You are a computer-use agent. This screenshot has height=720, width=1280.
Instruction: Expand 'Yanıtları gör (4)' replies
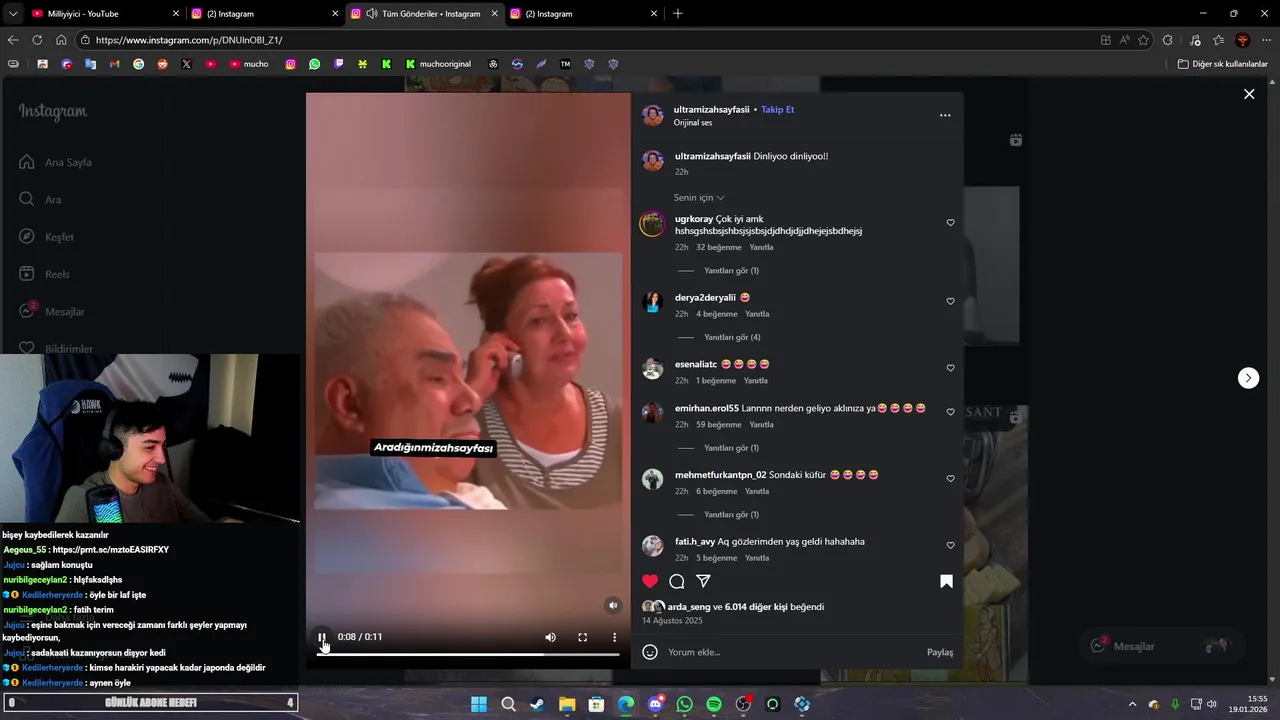tap(732, 338)
